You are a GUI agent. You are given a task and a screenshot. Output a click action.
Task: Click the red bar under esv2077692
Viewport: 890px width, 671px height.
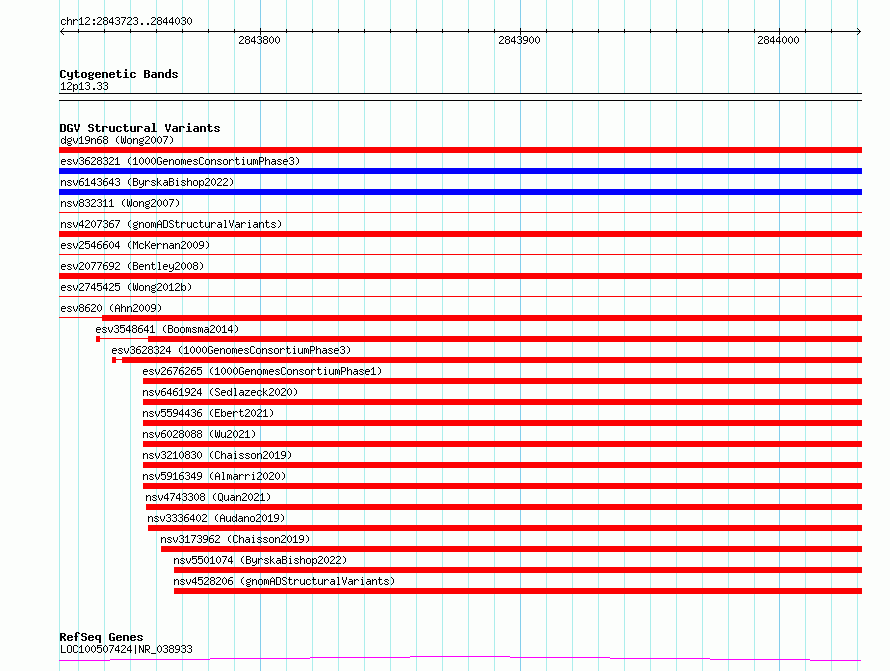click(x=460, y=276)
